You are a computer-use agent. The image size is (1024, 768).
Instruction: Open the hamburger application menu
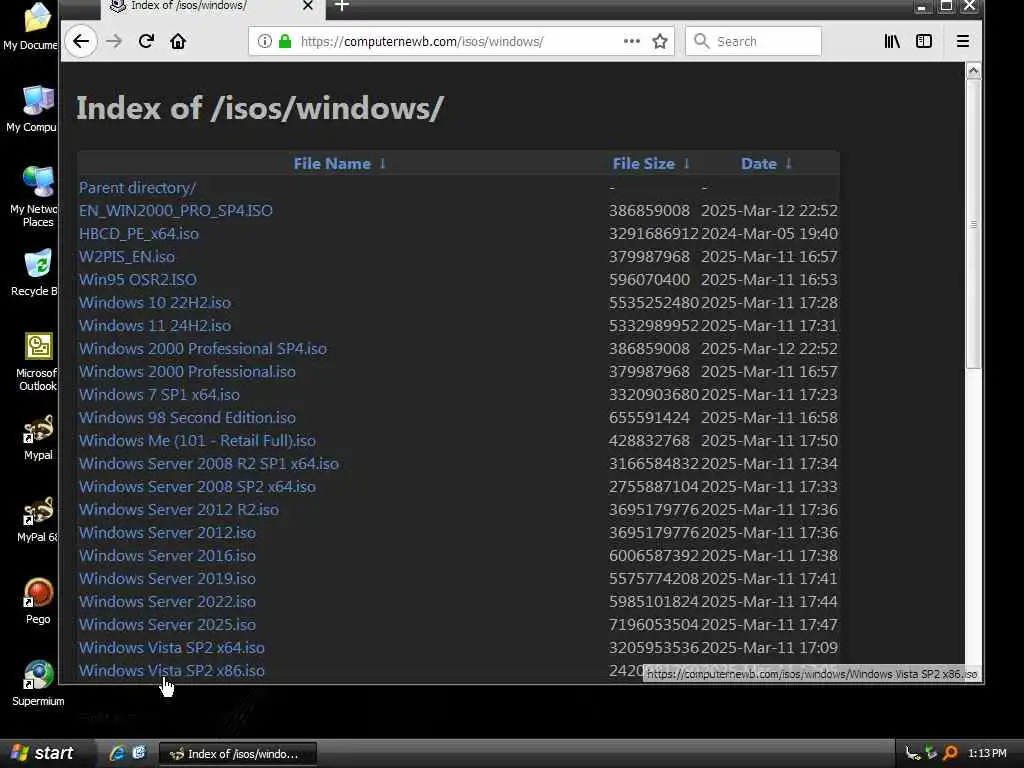(x=963, y=41)
